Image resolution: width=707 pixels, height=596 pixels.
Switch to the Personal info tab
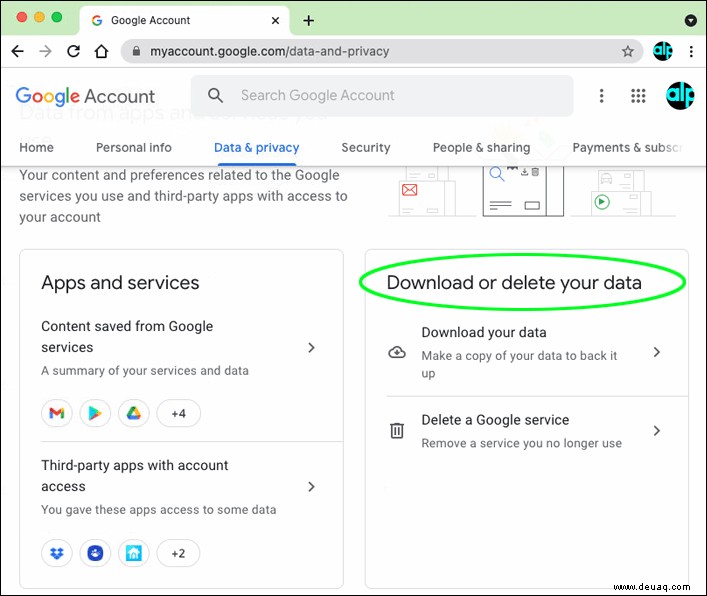tap(134, 147)
